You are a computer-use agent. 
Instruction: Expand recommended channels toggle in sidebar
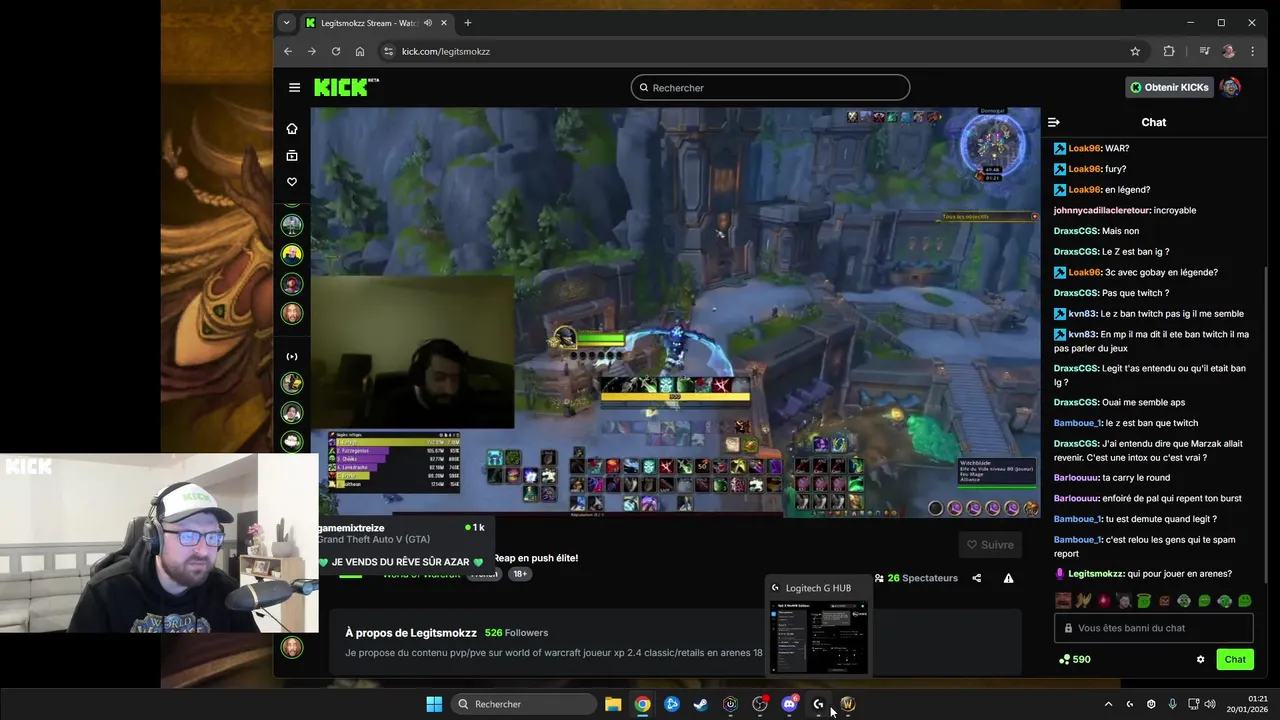(x=292, y=356)
